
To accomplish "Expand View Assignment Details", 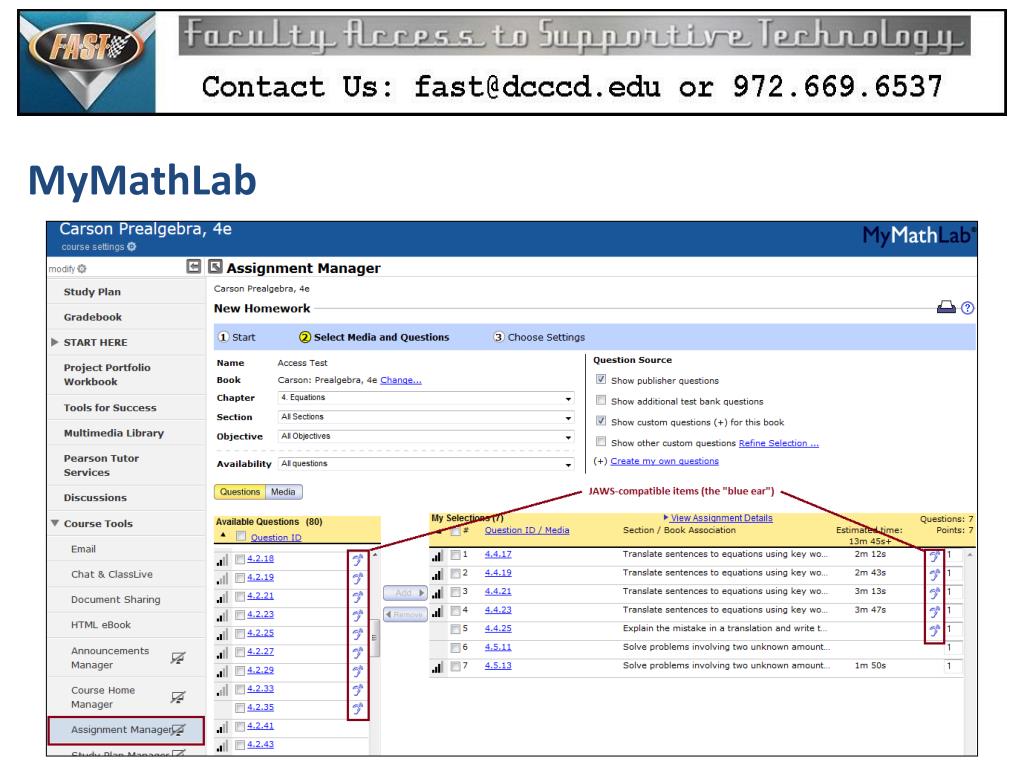I will (x=718, y=518).
